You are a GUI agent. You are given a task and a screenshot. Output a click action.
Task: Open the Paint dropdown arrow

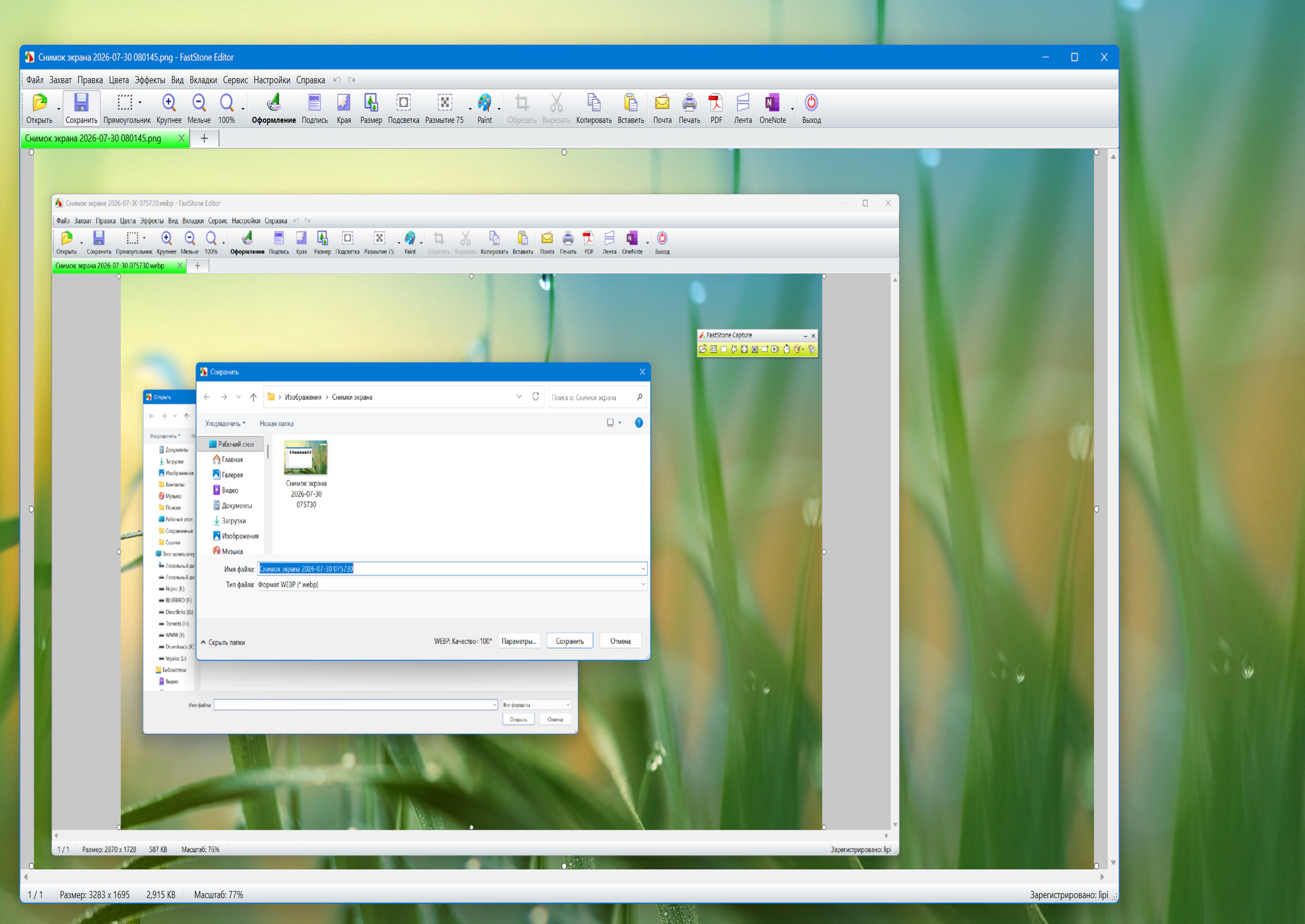(499, 108)
